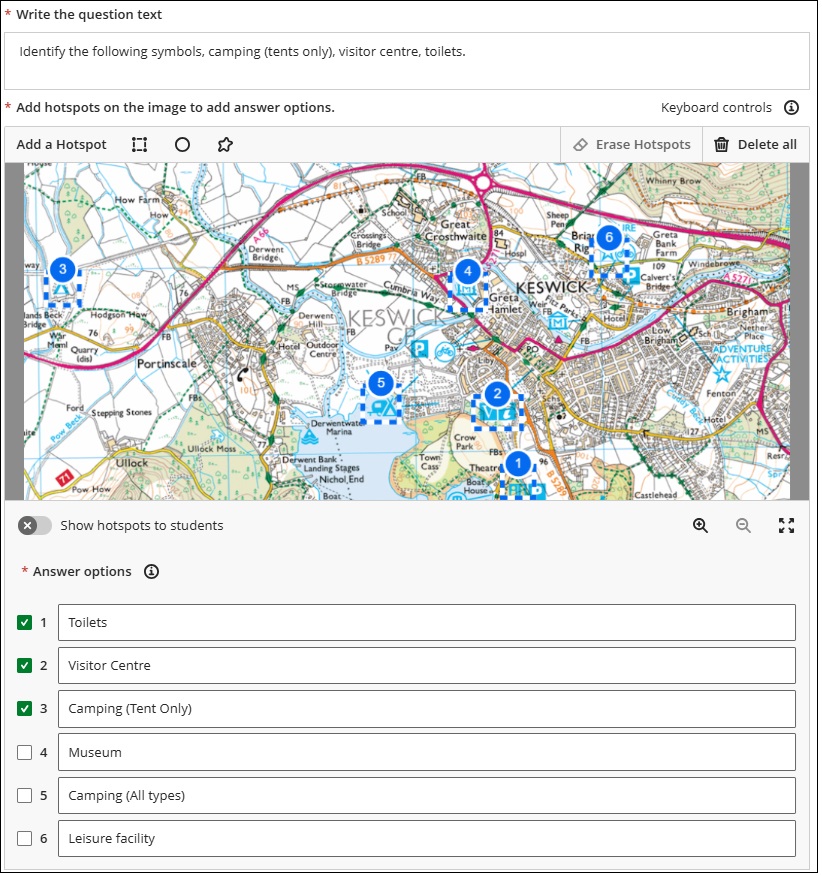
Task: Click Erase Hotspots button
Action: (x=631, y=145)
